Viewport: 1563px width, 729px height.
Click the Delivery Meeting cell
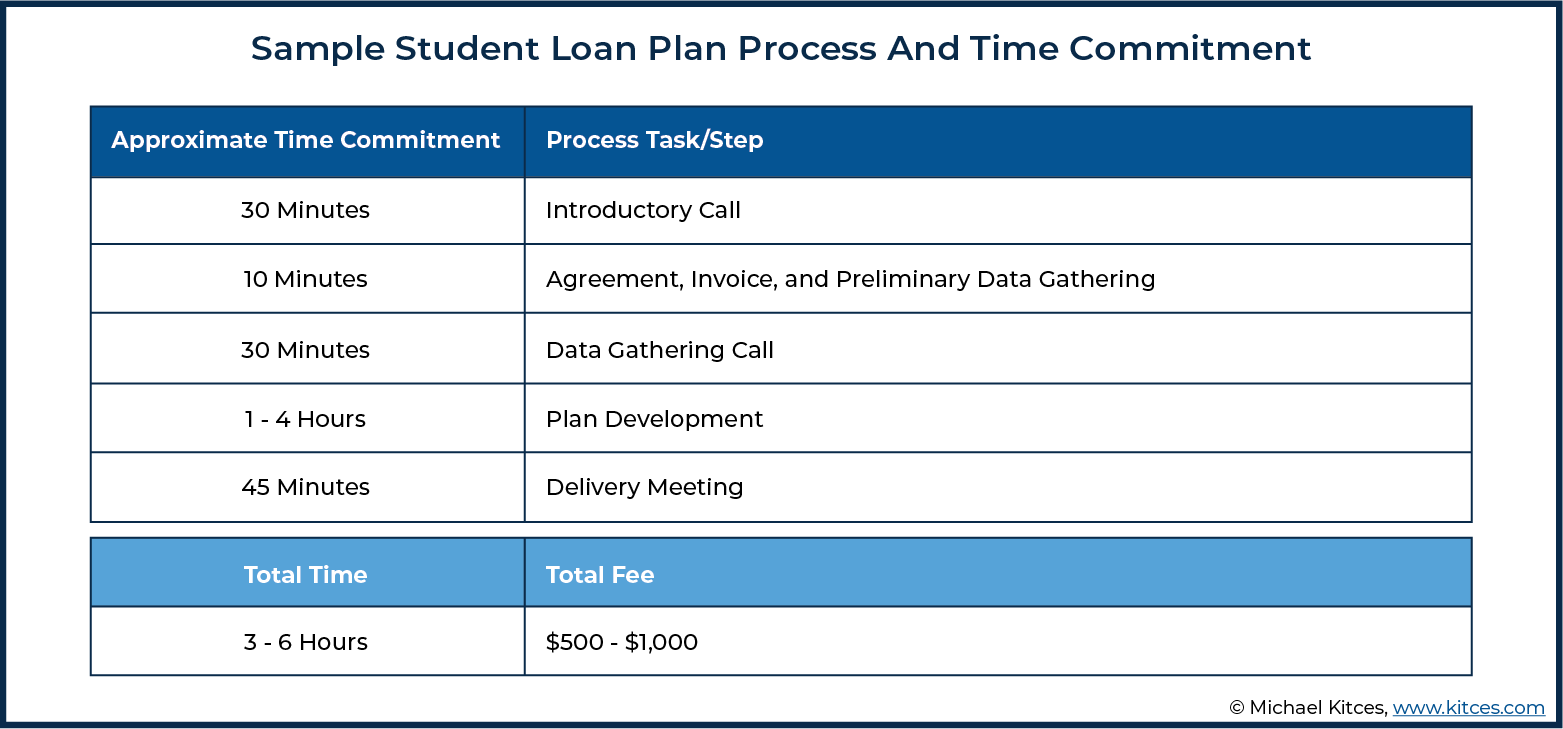pyautogui.click(x=998, y=487)
